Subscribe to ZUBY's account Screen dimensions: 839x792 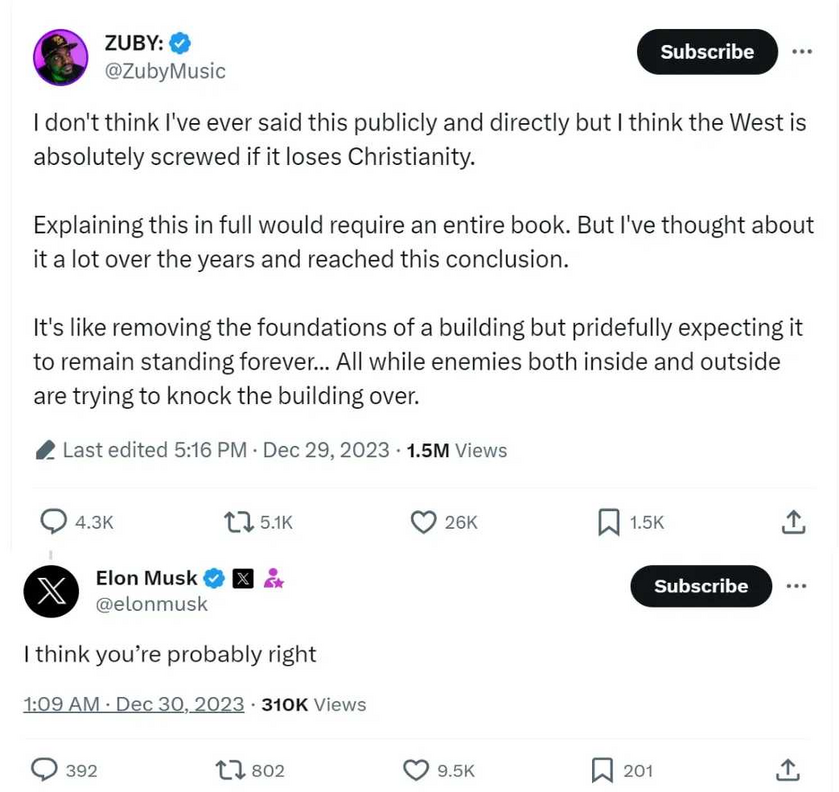coord(707,51)
